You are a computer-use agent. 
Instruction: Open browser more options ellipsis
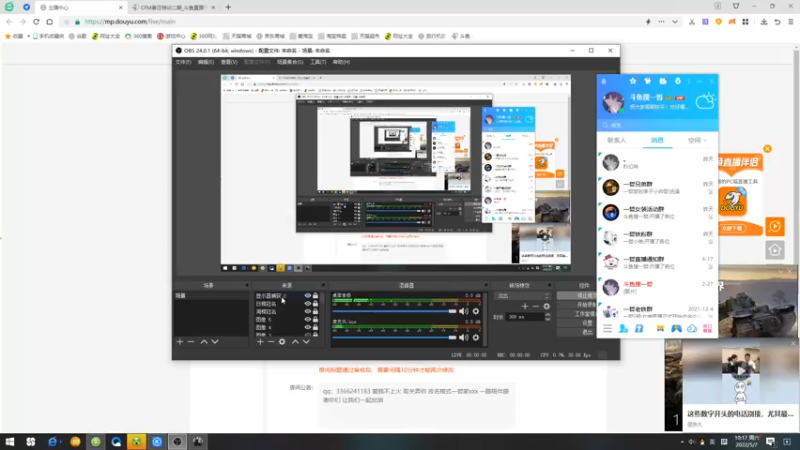661,21
